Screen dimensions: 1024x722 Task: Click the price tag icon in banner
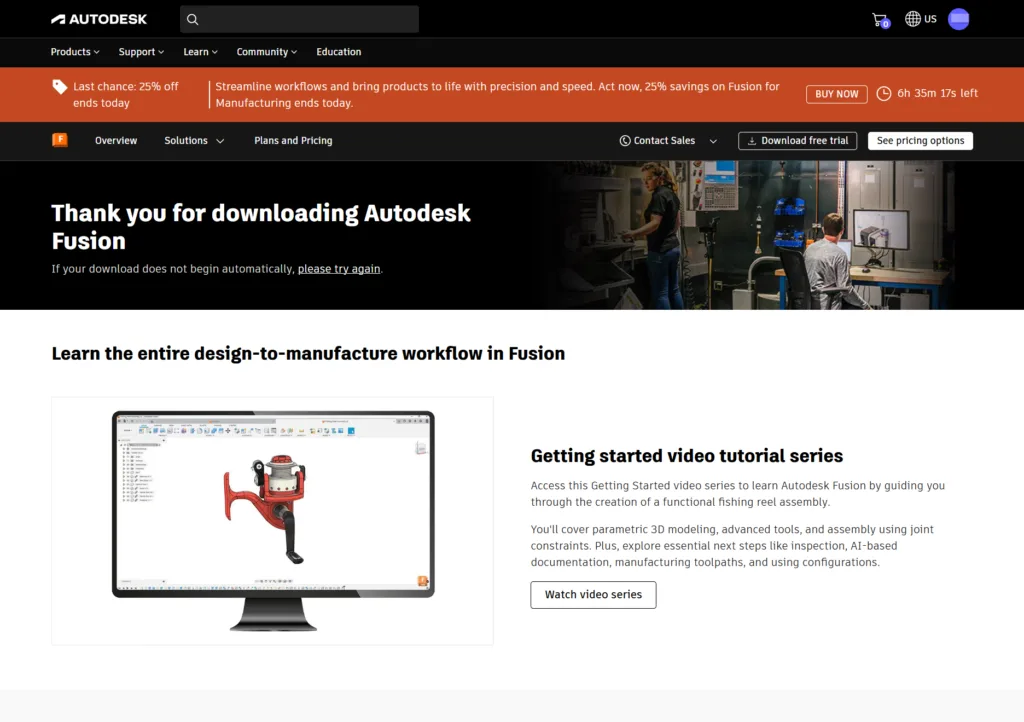59,87
